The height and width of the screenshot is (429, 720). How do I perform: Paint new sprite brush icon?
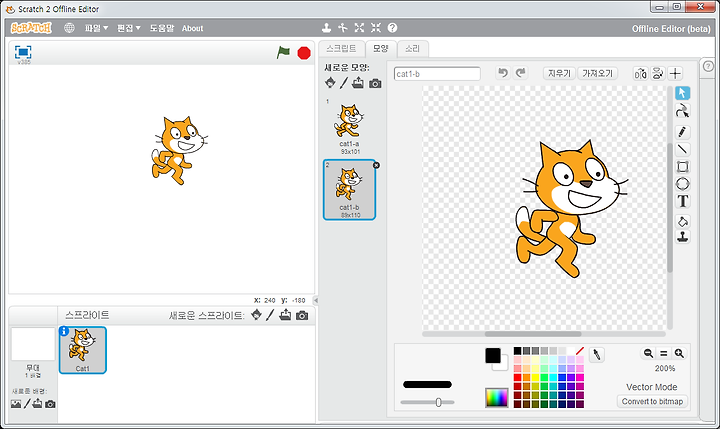270,315
